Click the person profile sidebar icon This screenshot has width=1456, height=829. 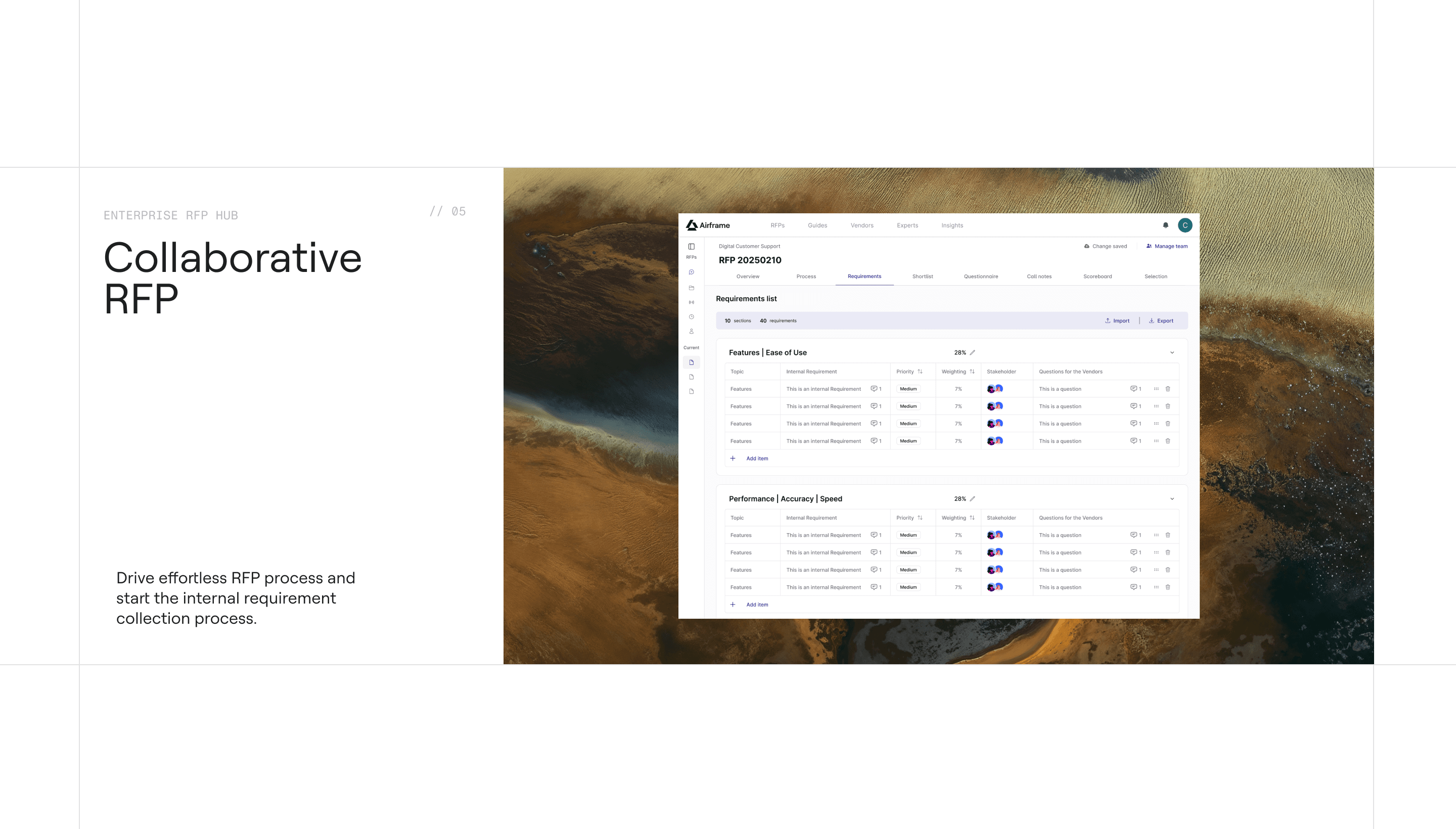pyautogui.click(x=691, y=332)
